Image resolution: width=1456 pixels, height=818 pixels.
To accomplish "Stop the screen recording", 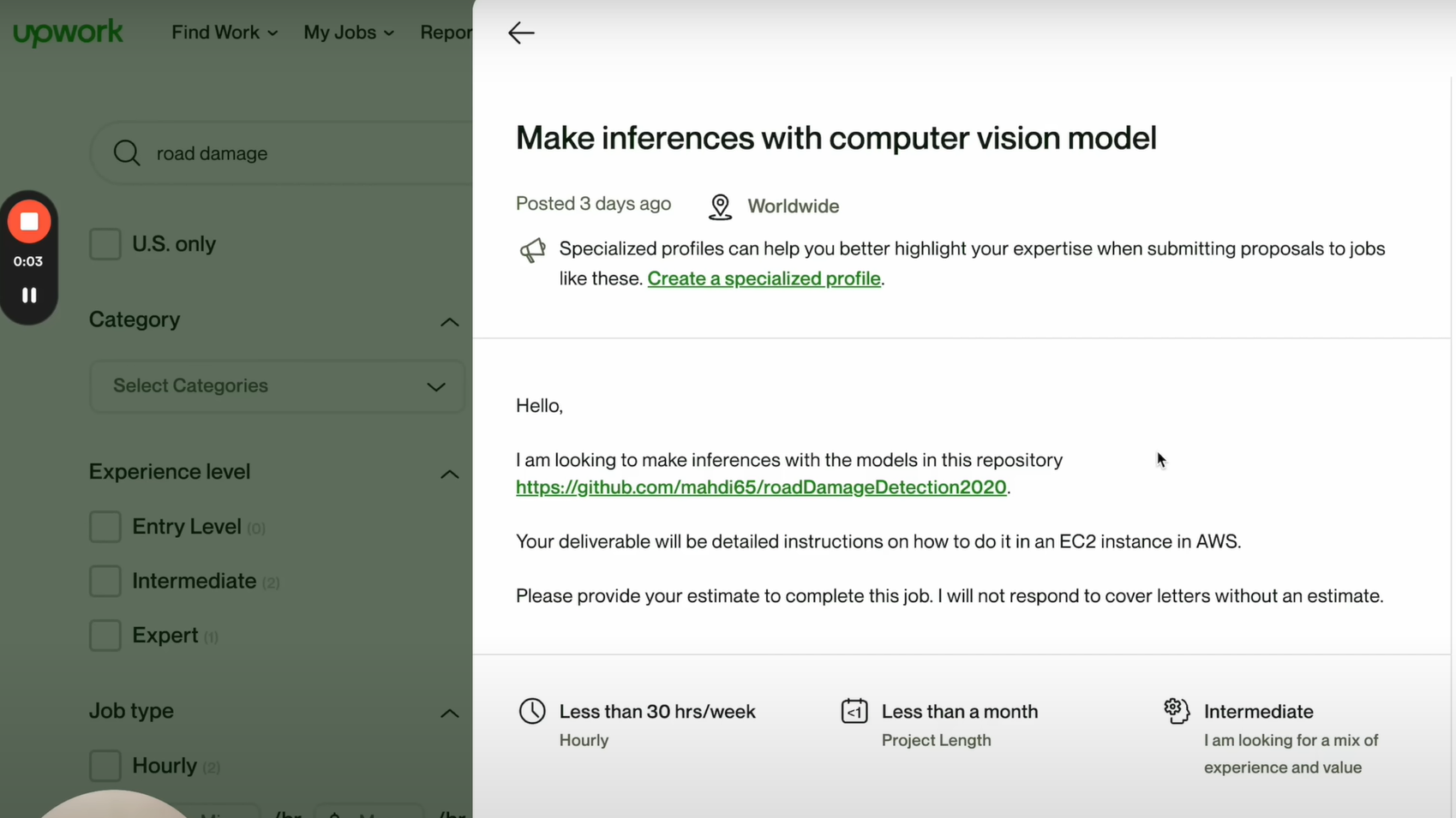I will (29, 221).
